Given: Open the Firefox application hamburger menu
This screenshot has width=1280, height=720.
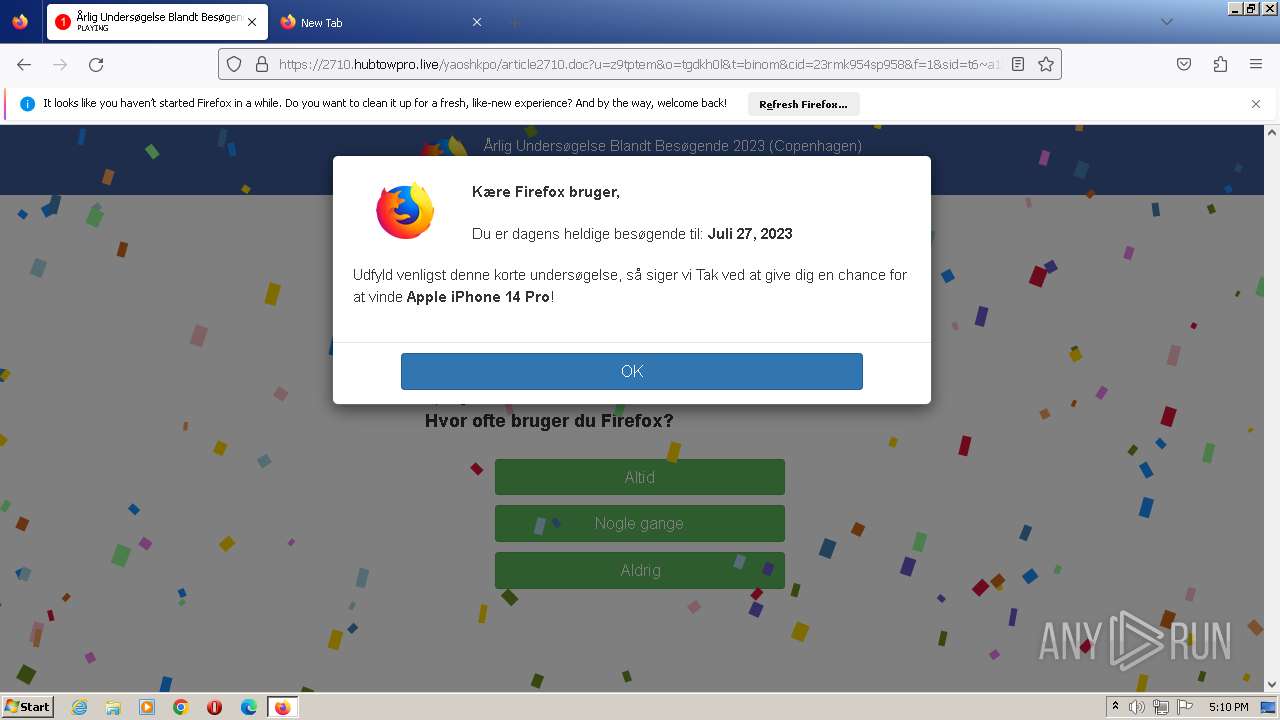Looking at the screenshot, I should point(1256,64).
